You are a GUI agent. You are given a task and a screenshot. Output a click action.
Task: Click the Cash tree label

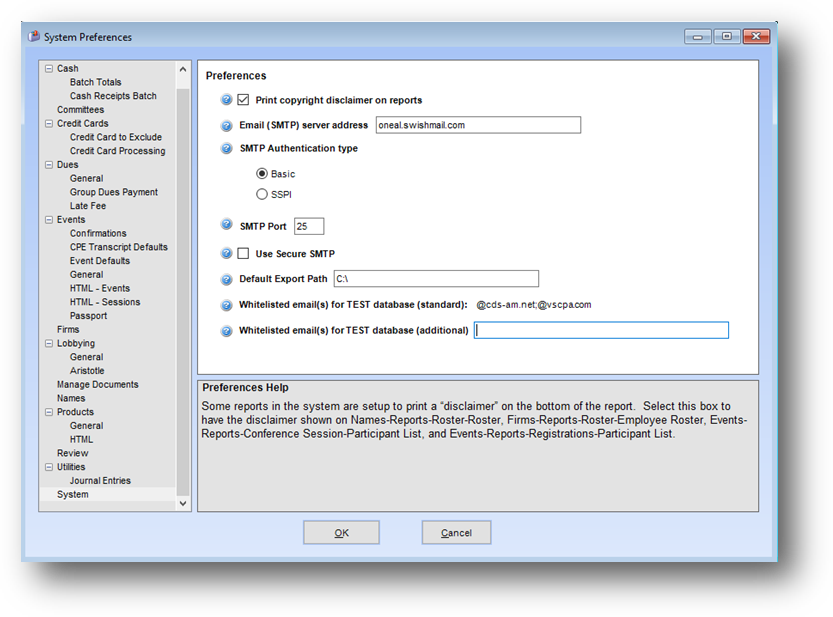(67, 69)
